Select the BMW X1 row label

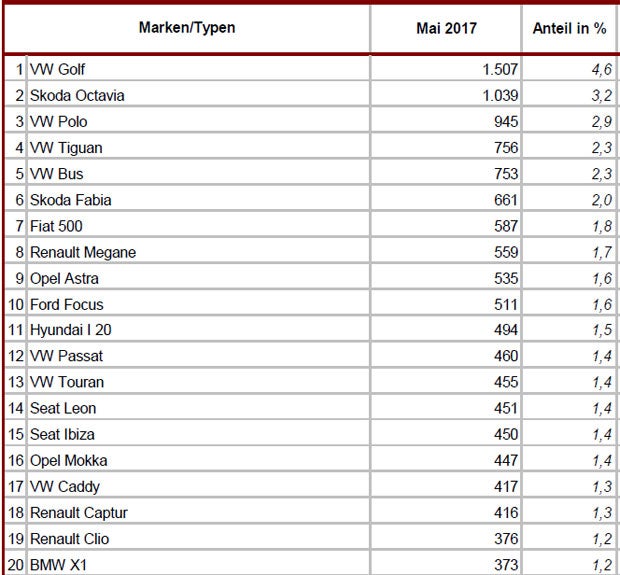pos(59,562)
